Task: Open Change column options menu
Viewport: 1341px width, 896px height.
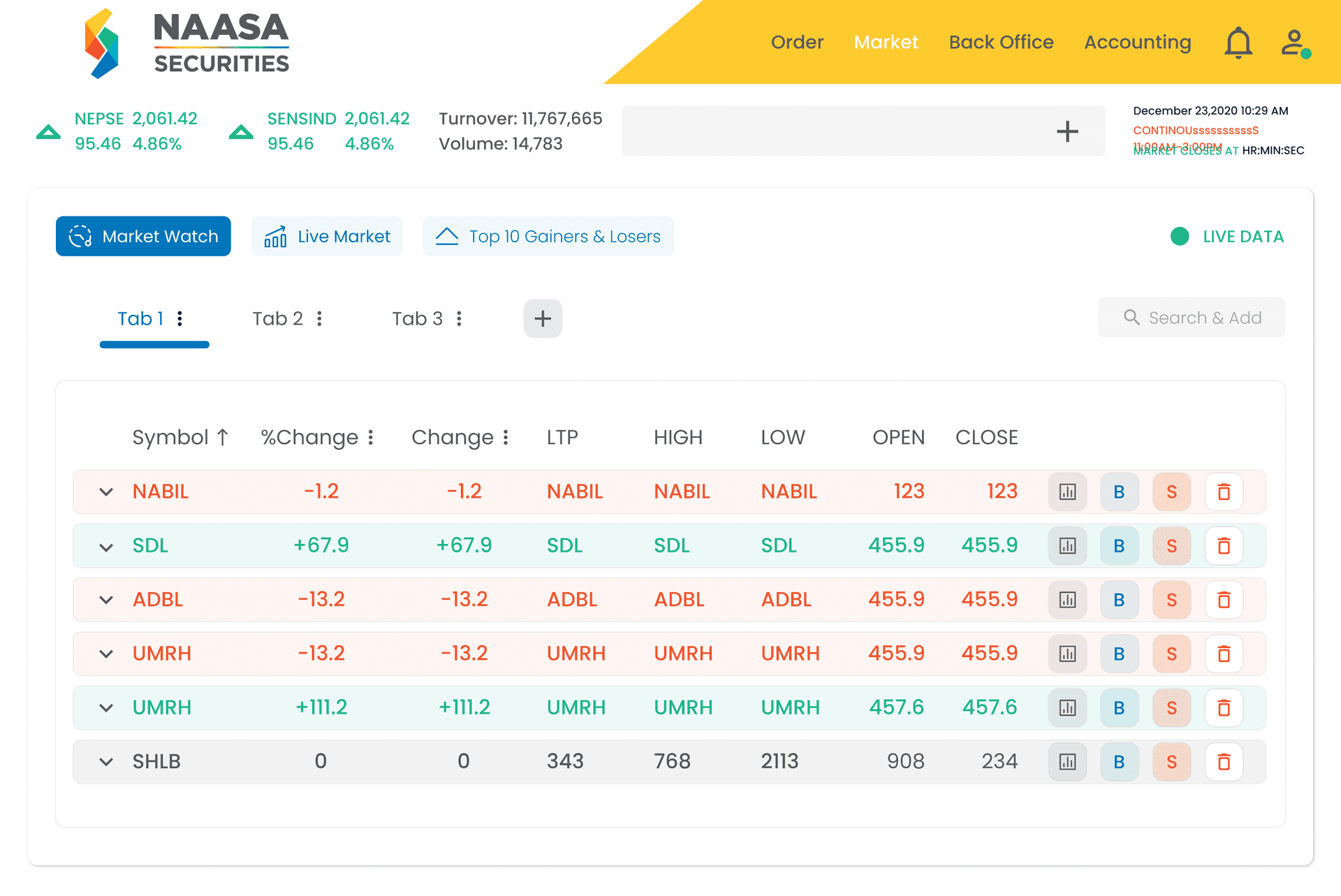Action: [506, 437]
